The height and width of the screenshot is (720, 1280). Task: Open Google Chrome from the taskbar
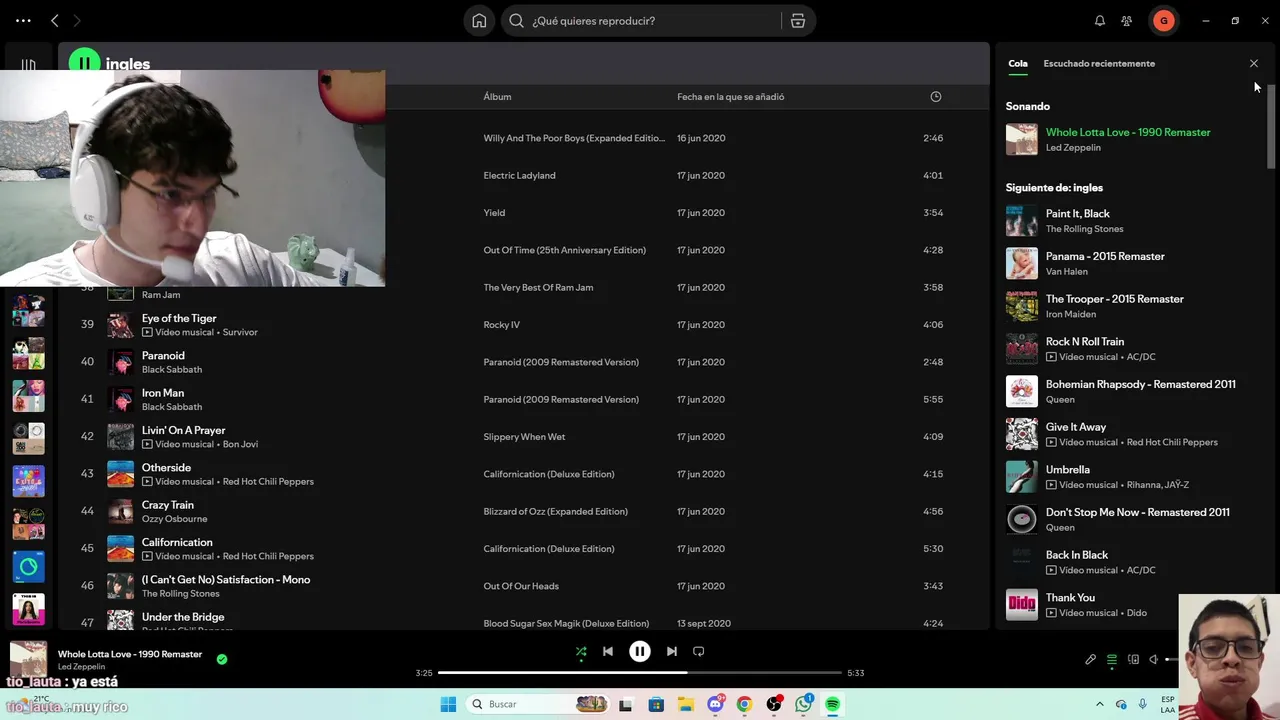(x=744, y=704)
